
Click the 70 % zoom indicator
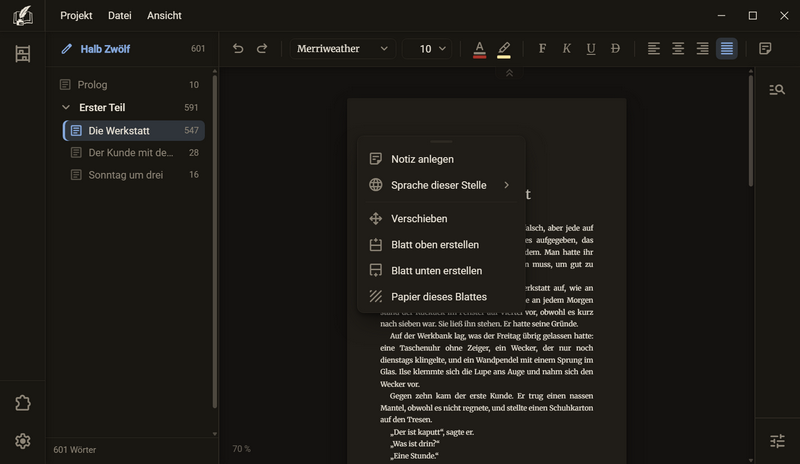click(x=241, y=449)
